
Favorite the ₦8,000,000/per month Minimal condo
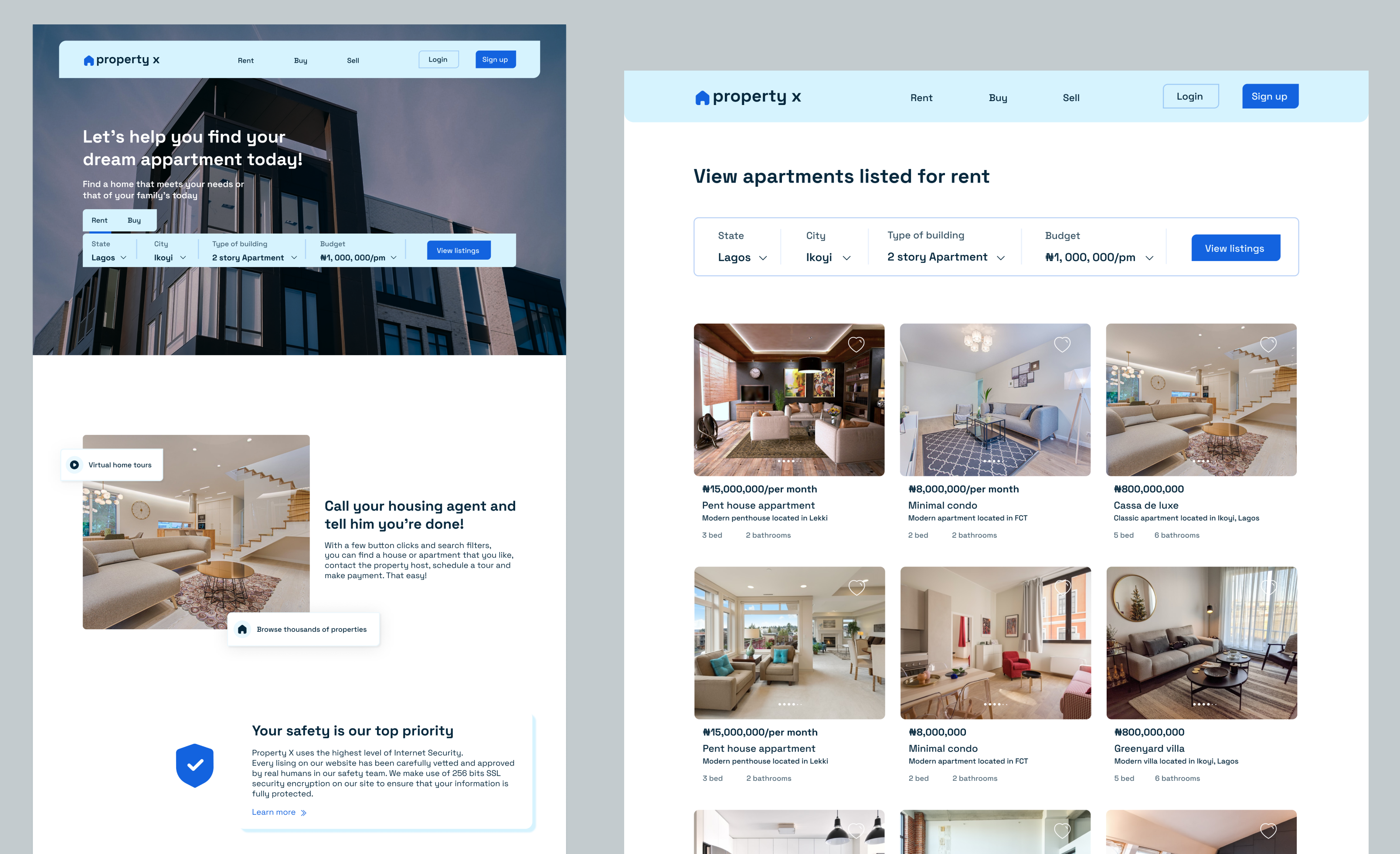tap(1062, 344)
